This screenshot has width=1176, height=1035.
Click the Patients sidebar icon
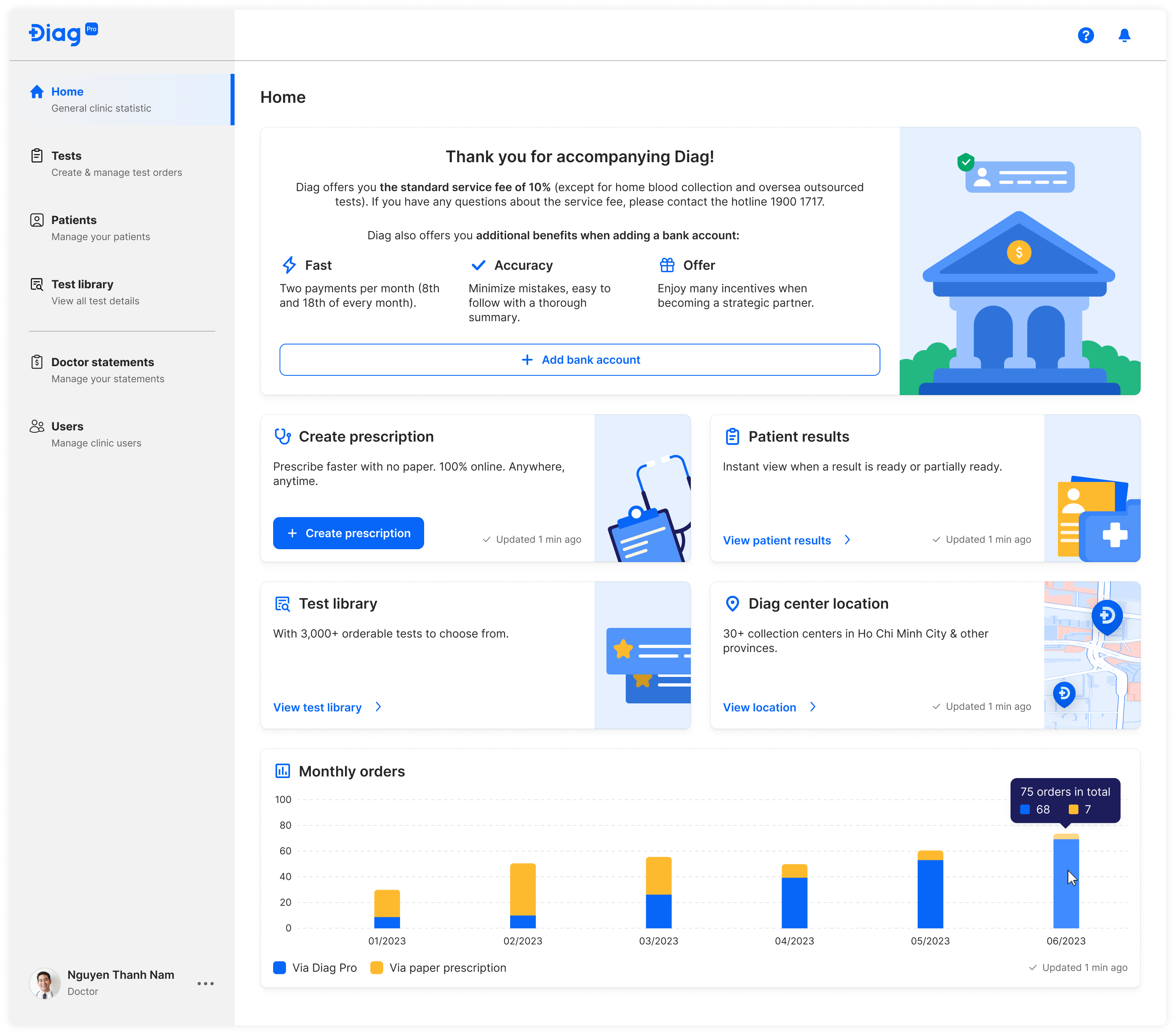[x=37, y=220]
